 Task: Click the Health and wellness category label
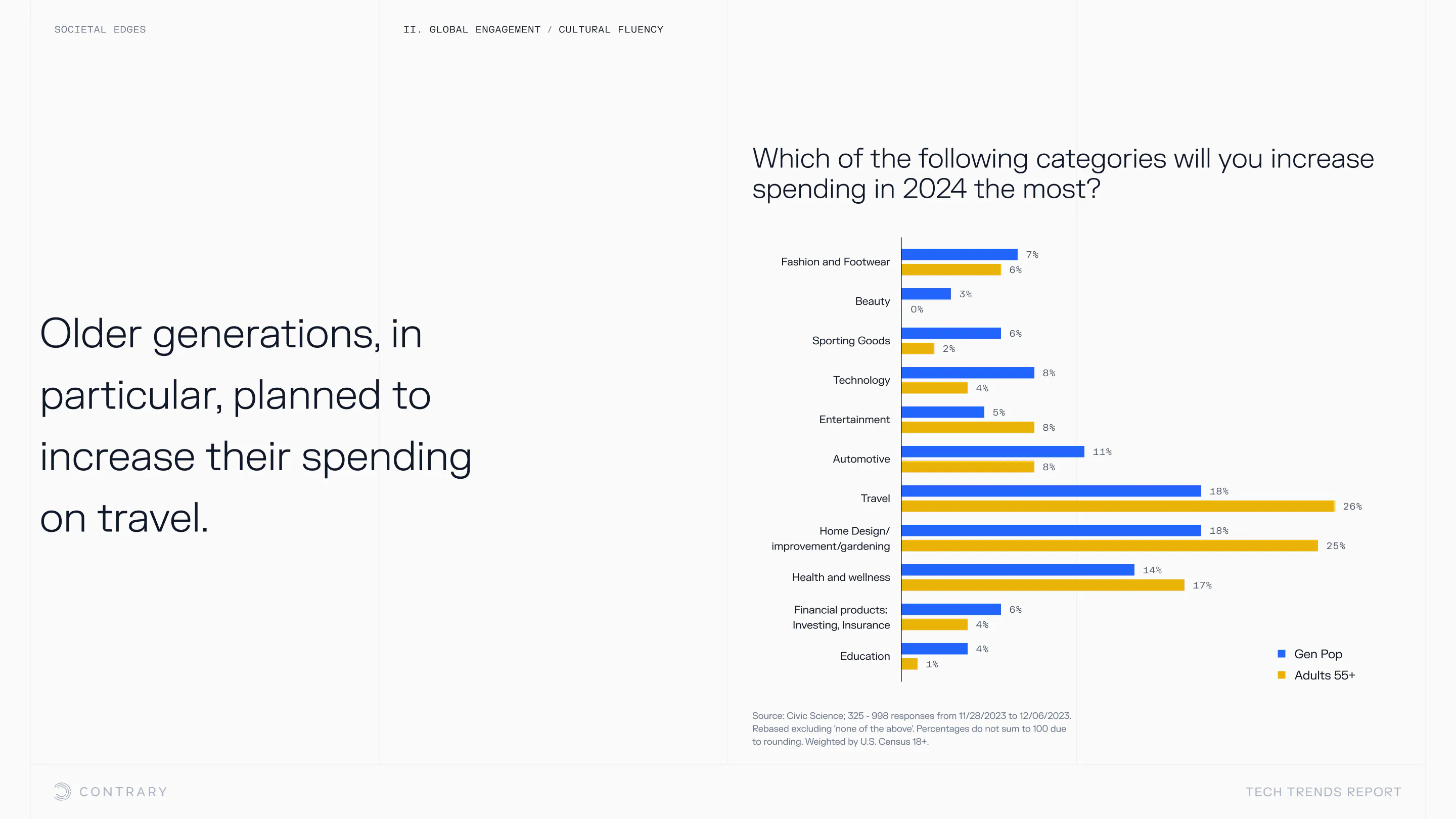[840, 577]
